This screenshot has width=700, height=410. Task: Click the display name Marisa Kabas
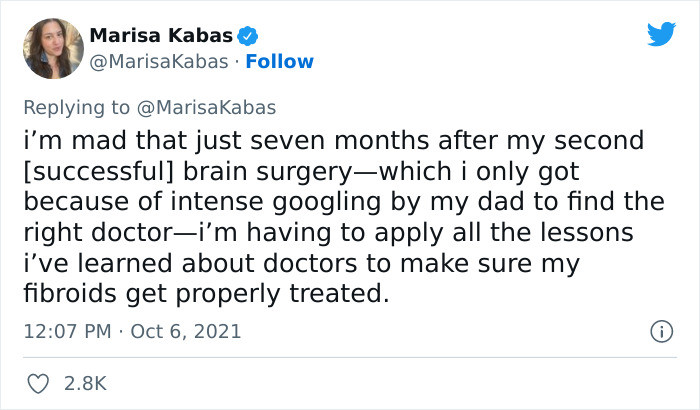point(161,36)
